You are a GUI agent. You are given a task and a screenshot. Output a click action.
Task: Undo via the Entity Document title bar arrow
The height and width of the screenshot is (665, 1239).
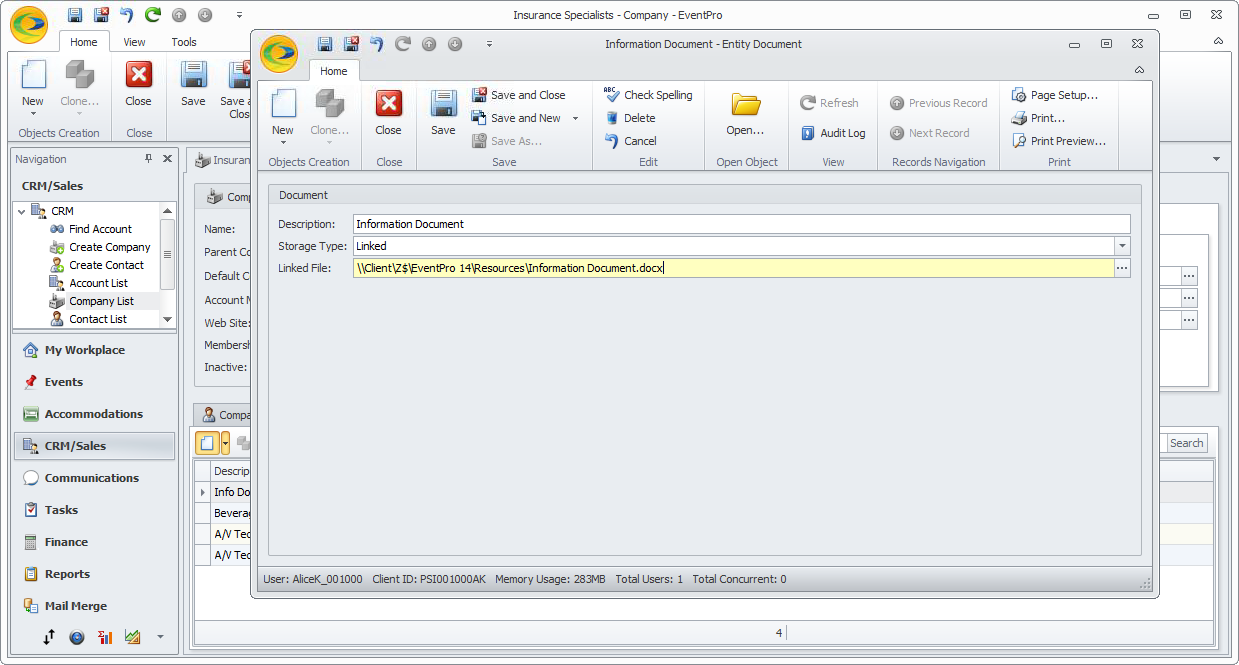[377, 44]
